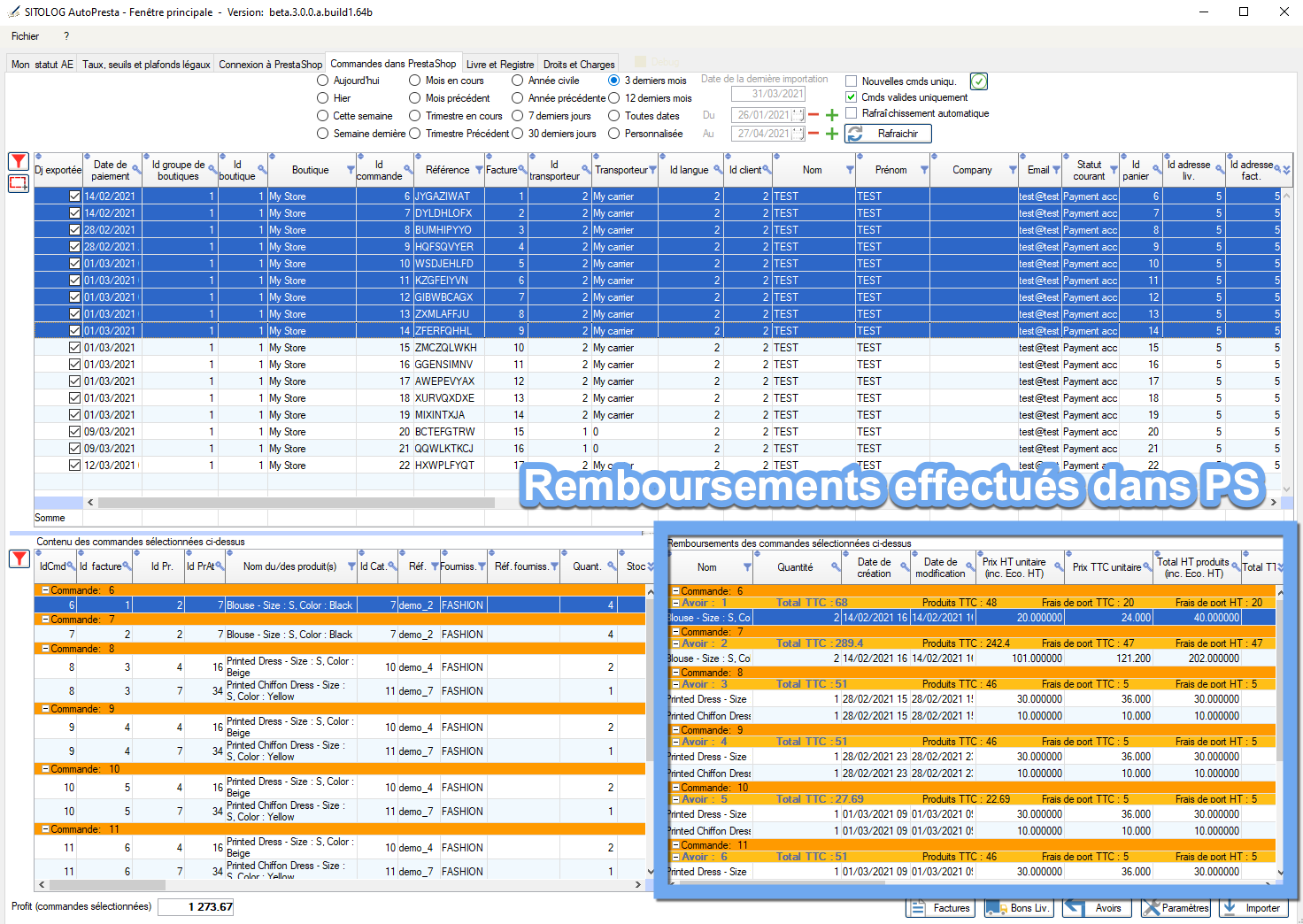Screen dimensions: 1303x924
Task: Click search icon in Date de paiement header
Action: (136, 169)
